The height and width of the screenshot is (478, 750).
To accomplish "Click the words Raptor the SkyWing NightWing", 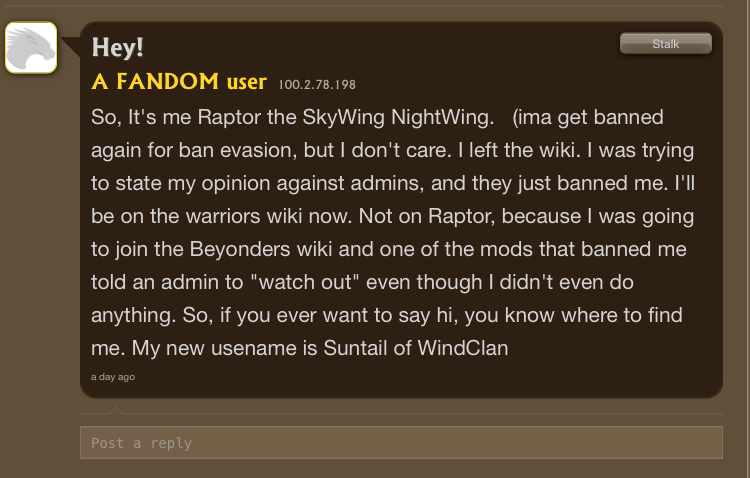I will 346,118.
